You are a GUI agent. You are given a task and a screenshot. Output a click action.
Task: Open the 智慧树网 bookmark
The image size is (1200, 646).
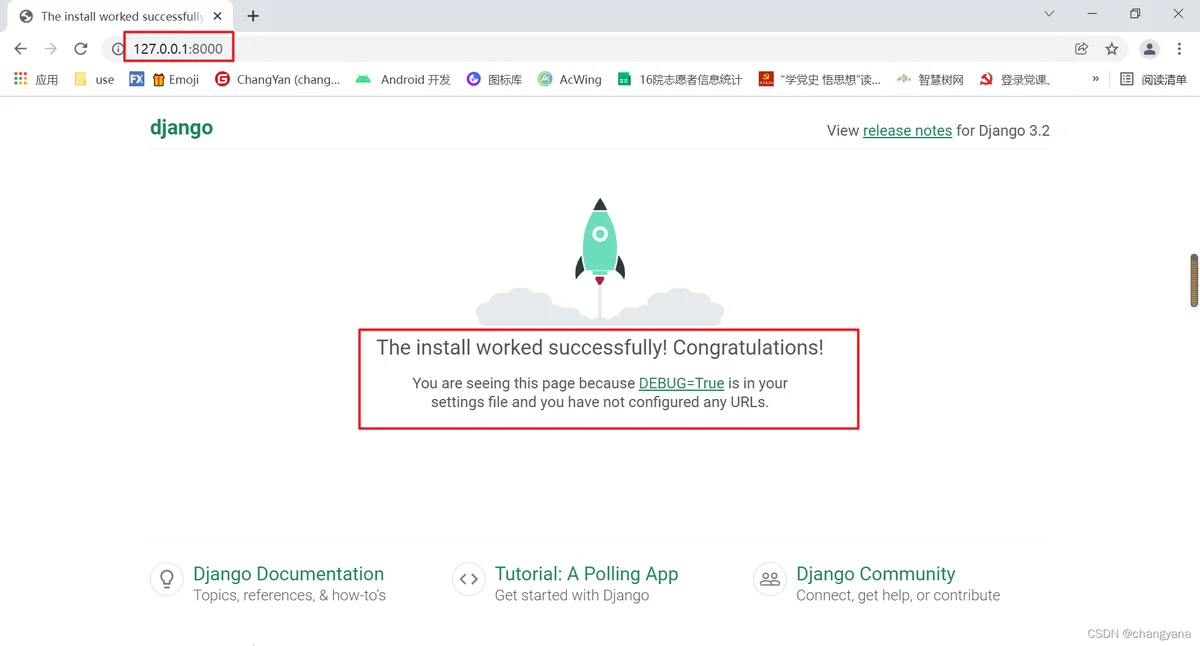pos(930,79)
